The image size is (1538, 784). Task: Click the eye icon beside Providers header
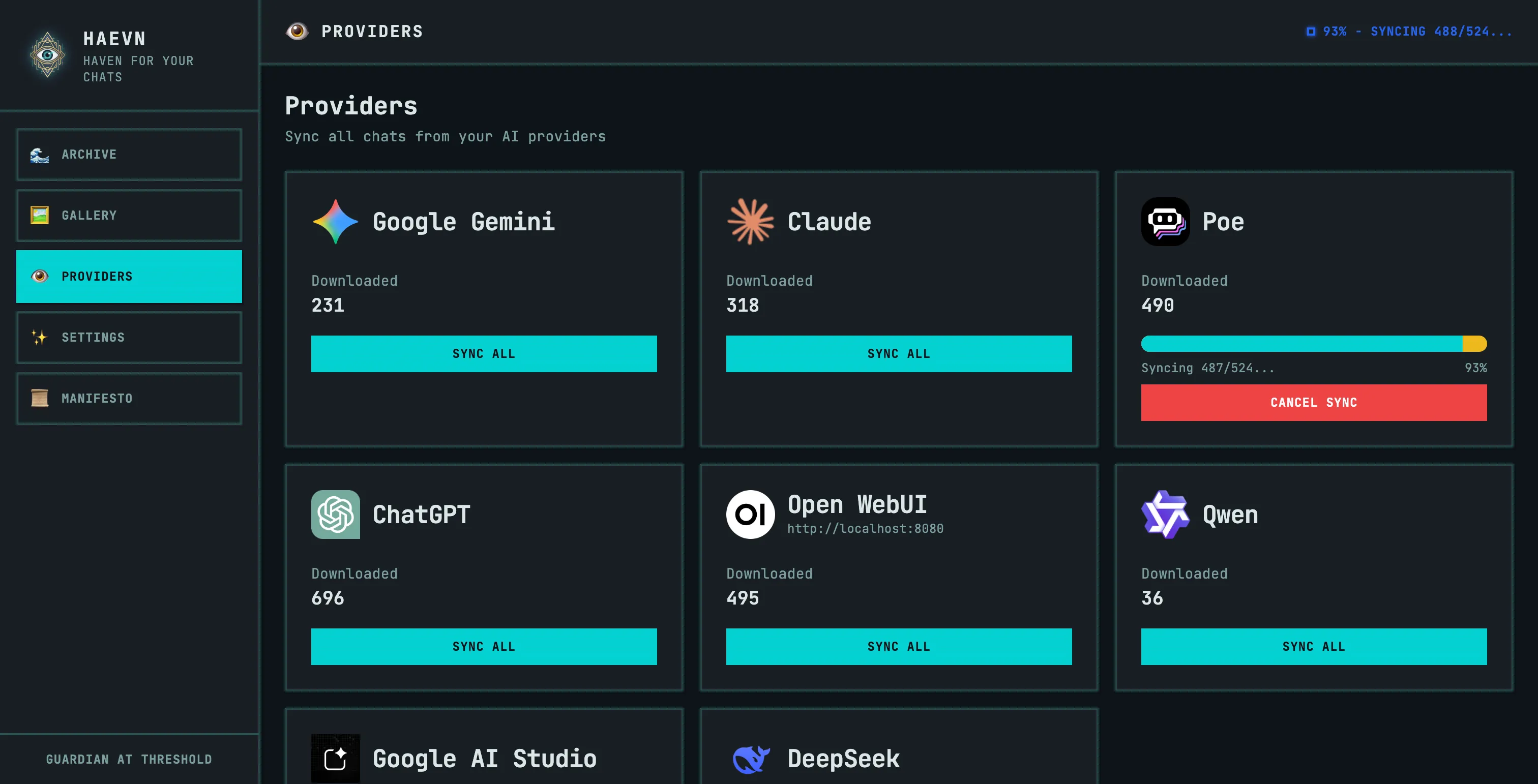[x=298, y=31]
